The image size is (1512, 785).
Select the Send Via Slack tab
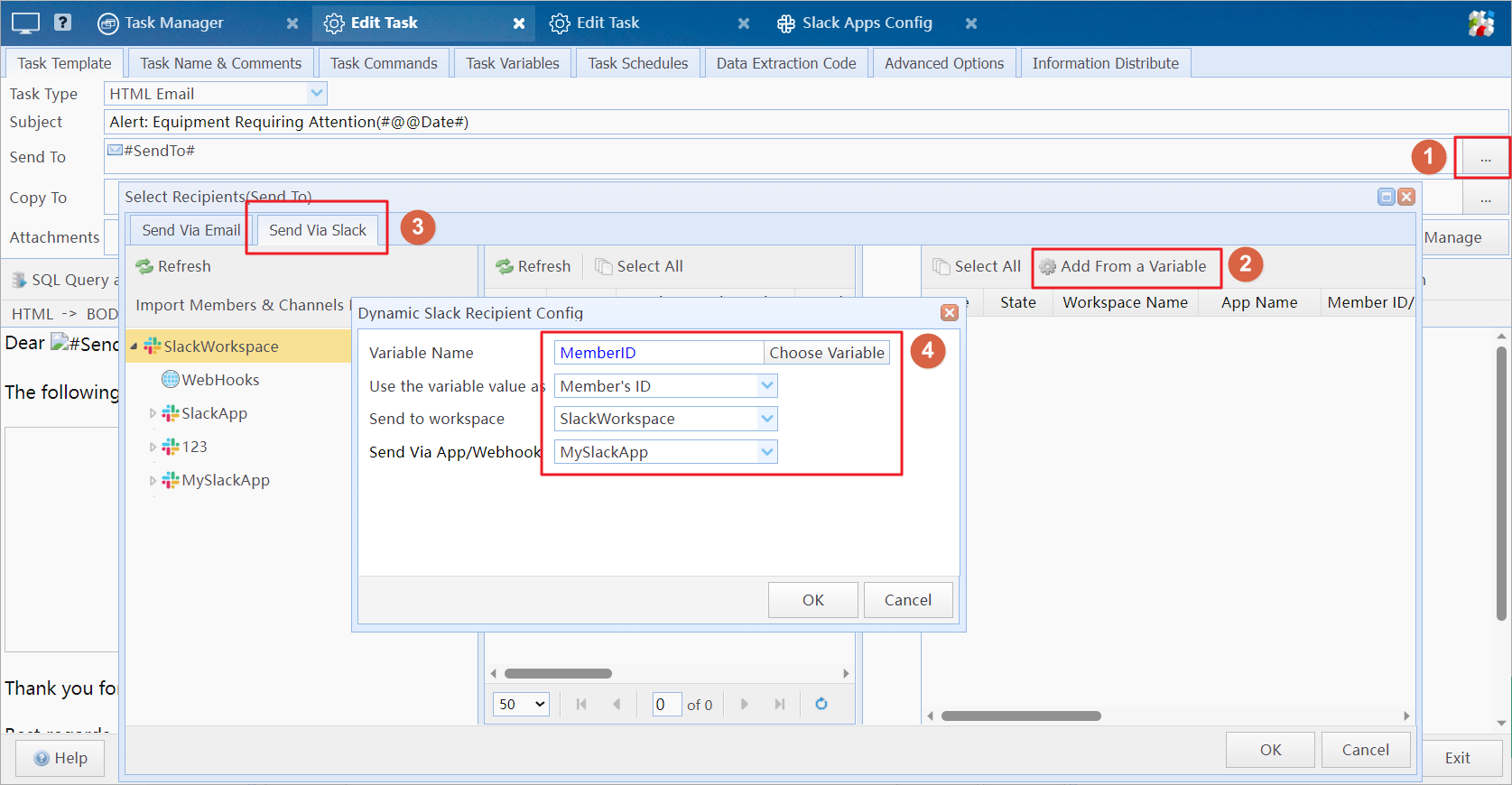click(x=318, y=230)
